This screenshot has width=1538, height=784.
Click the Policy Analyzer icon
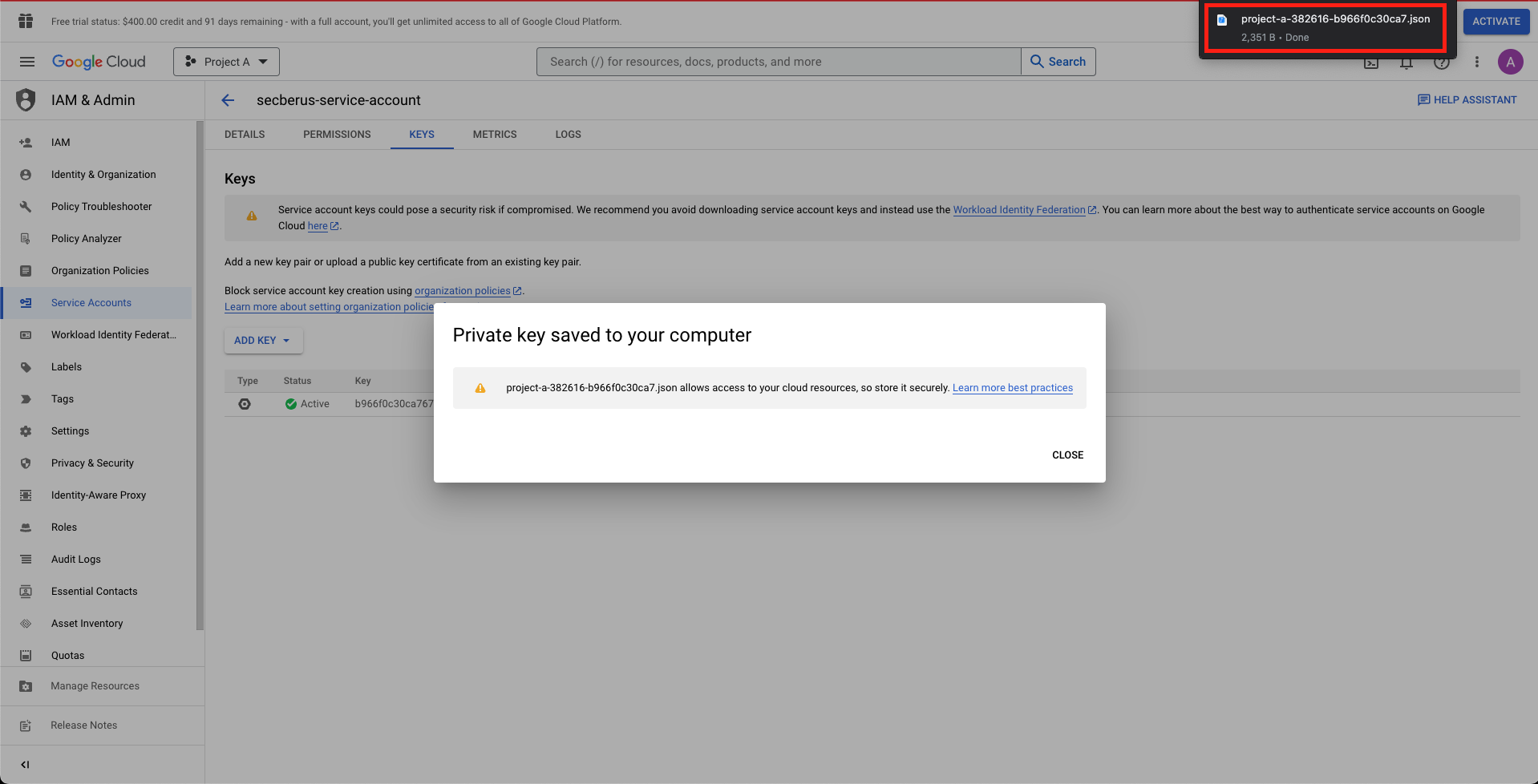tap(26, 239)
